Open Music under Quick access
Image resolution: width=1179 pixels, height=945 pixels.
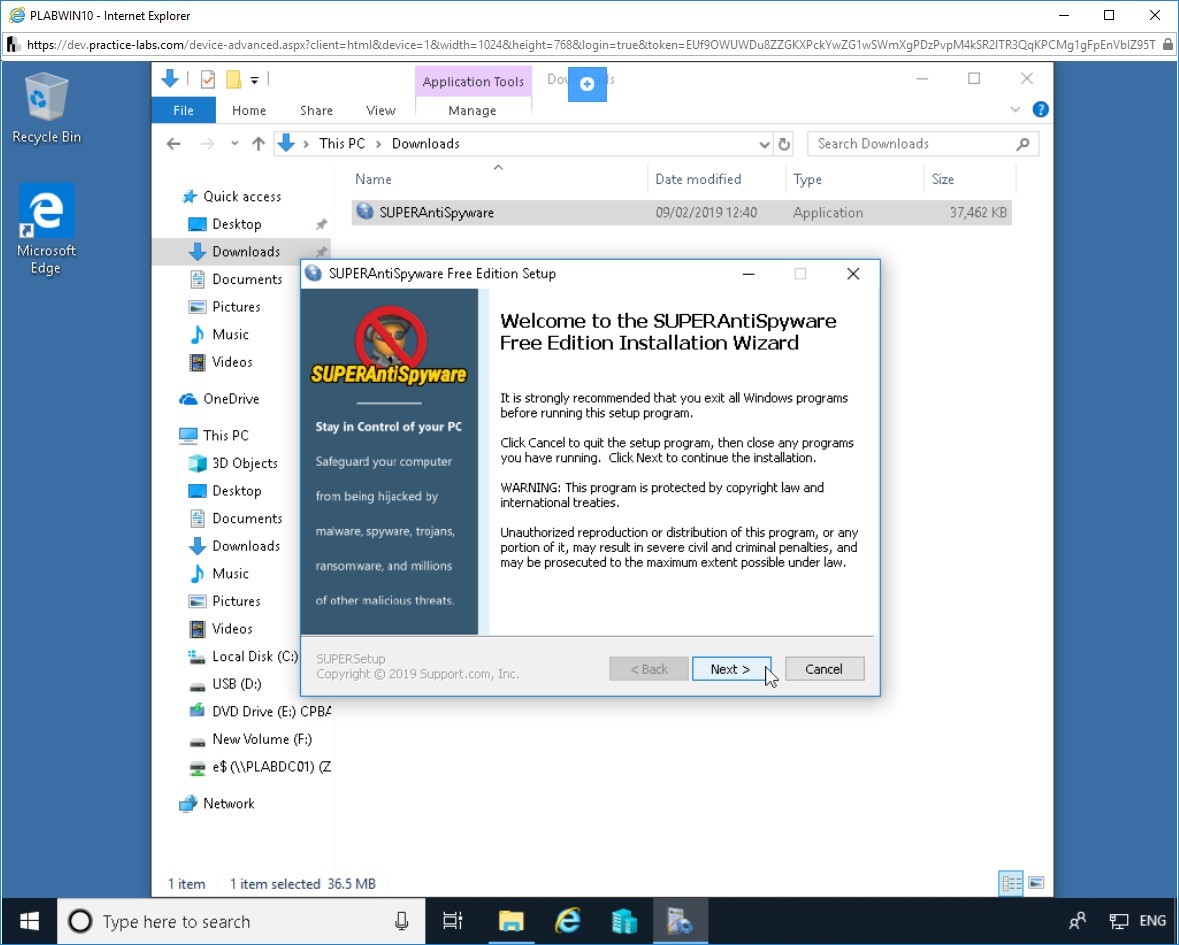(230, 335)
